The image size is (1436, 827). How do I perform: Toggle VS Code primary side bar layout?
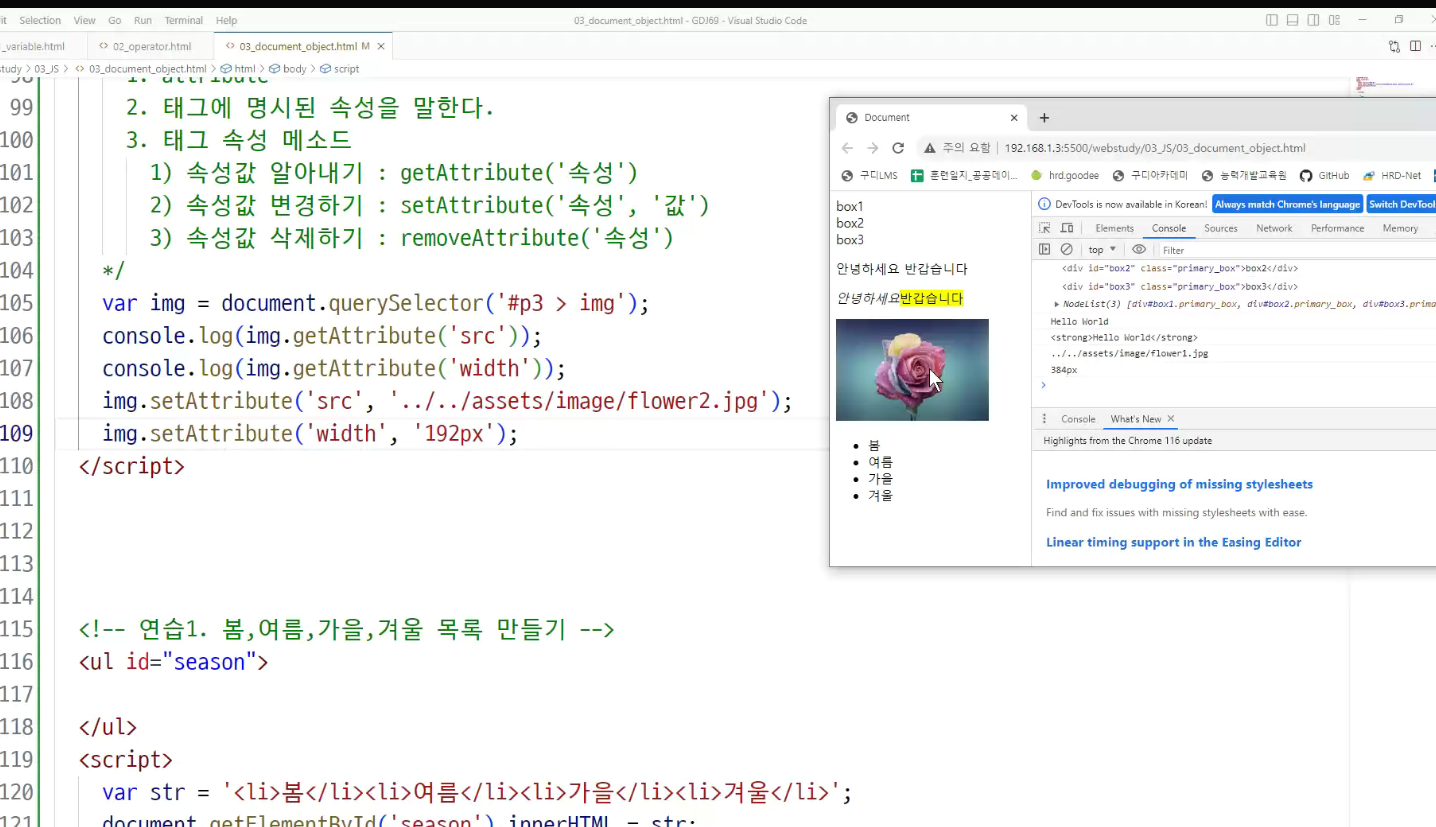1272,20
